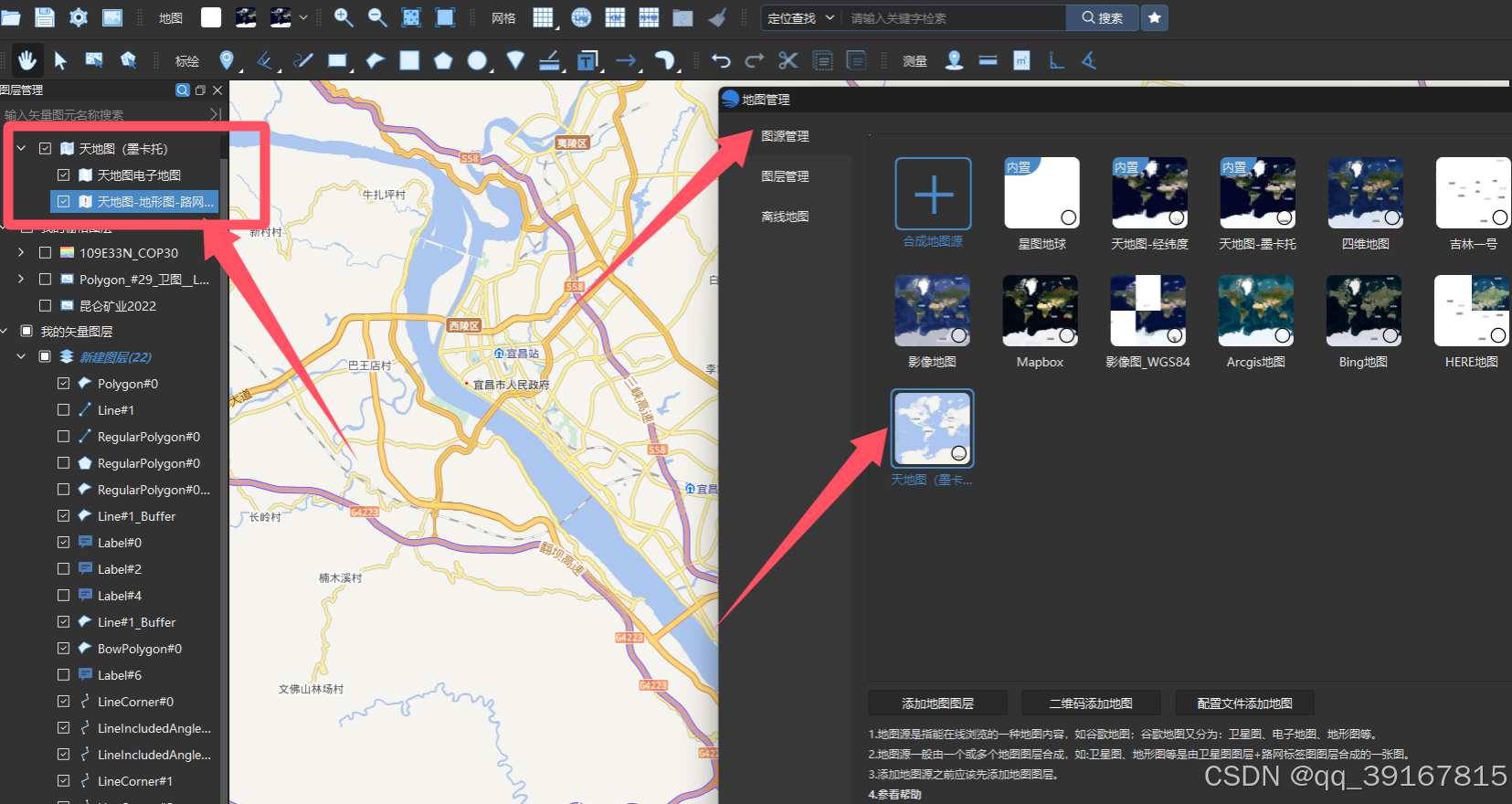Switch to the 离线地图 tab
Image resolution: width=1512 pixels, height=804 pixels.
pos(786,217)
